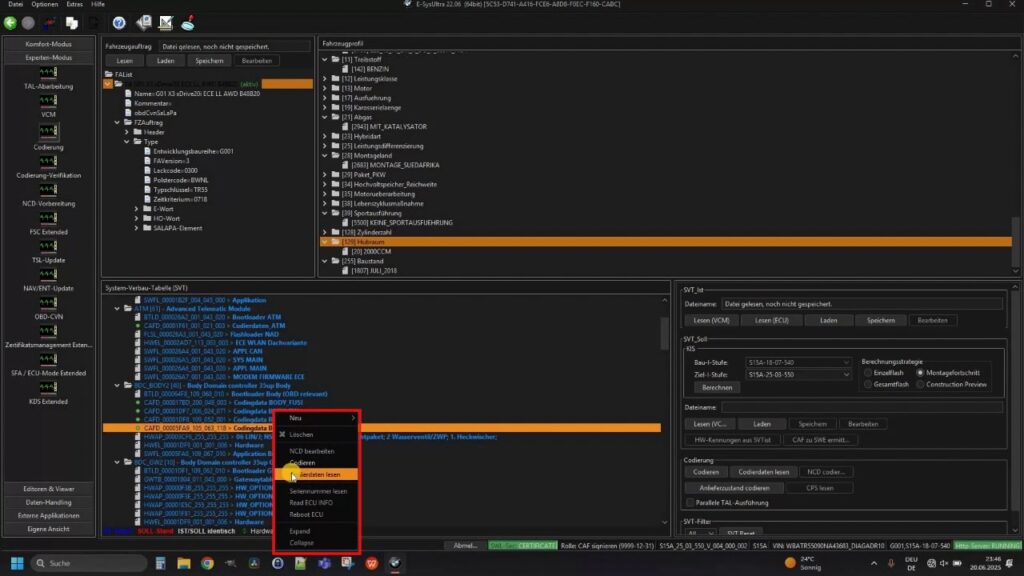Viewport: 1024px width, 576px height.
Task: Open Google Chrome from the taskbar
Action: coord(207,563)
